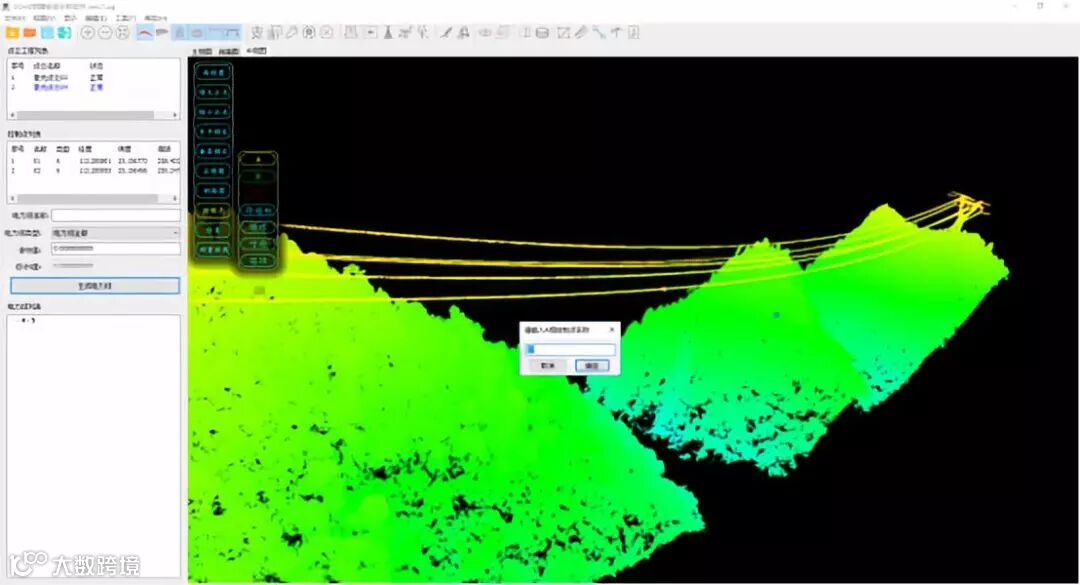
Task: Click the teal save-disk toolbar icon
Action: coord(64,32)
